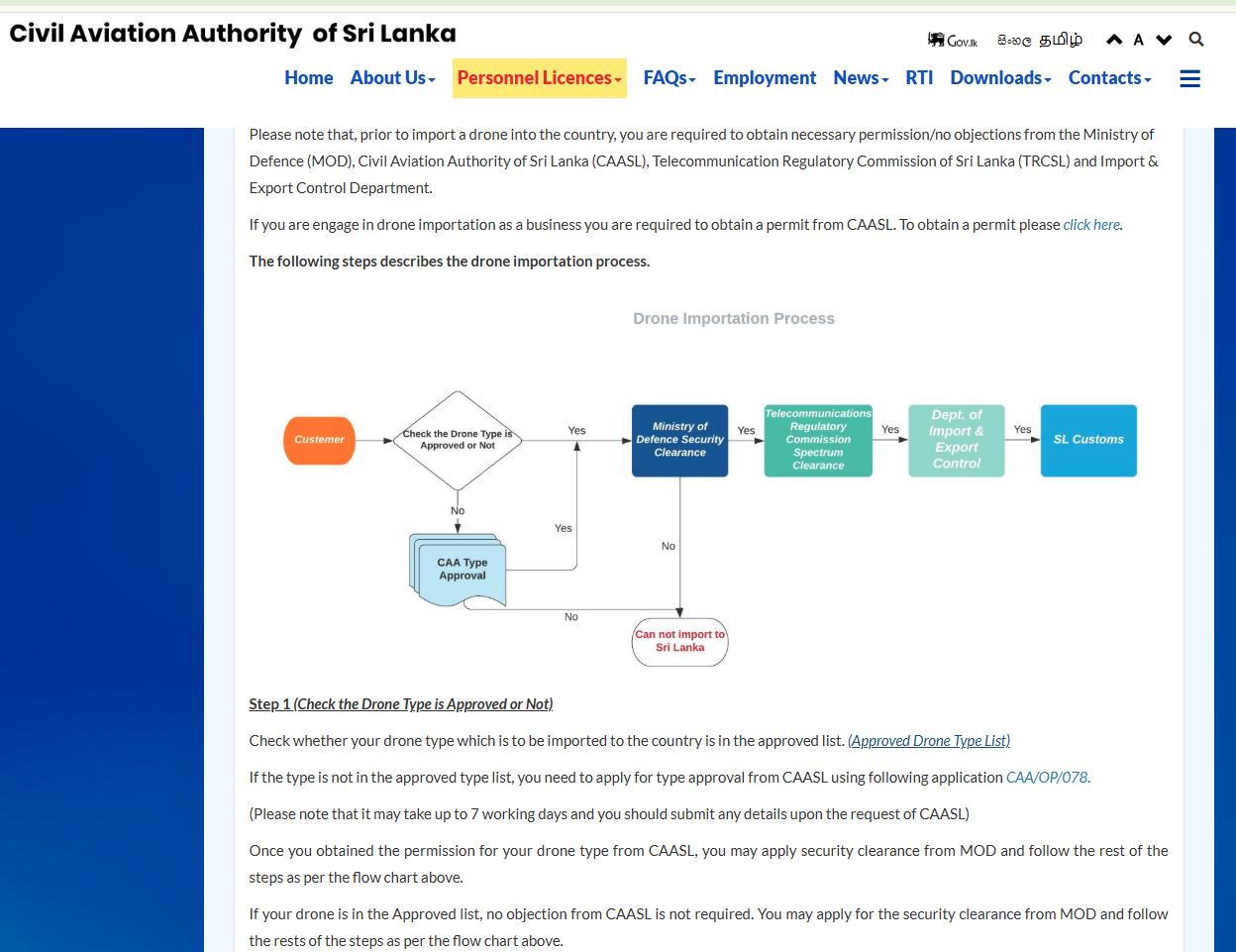Go to the Employment page
1236x952 pixels.
point(765,78)
